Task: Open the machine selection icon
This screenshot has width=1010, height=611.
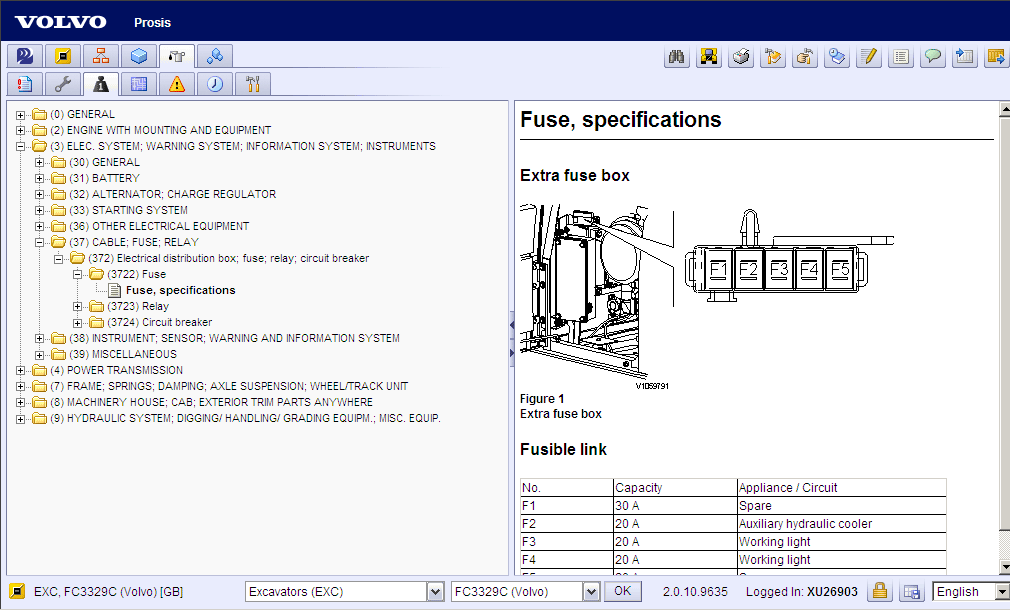Action: pyautogui.click(x=708, y=56)
